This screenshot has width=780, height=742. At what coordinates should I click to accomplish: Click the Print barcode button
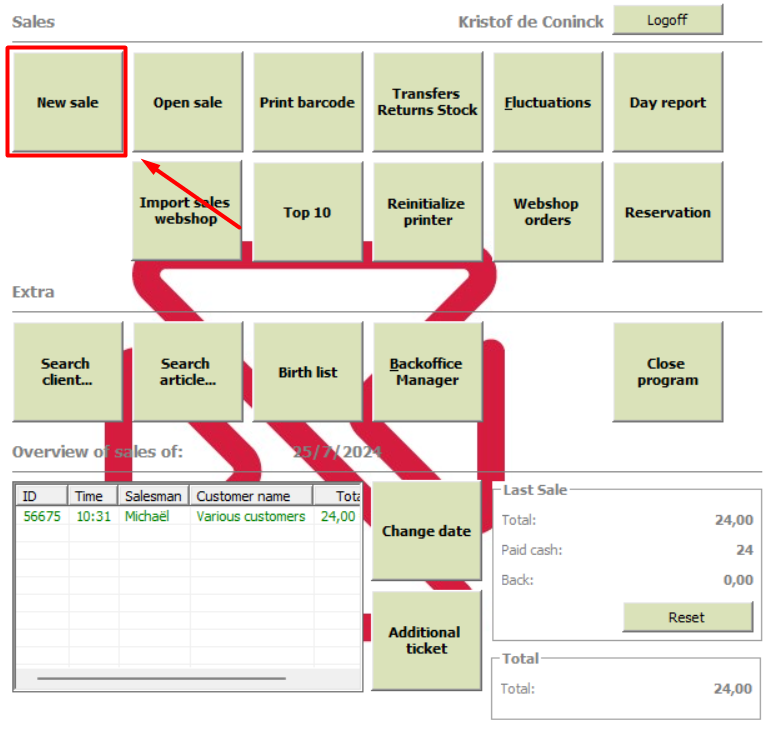pyautogui.click(x=307, y=102)
